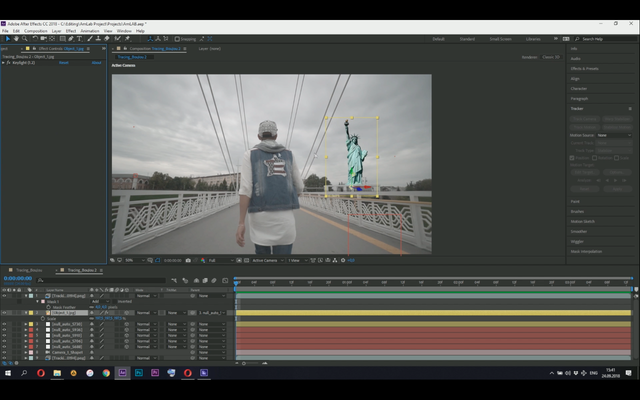Open the Composition menu
Screen dimensions: 640x400
(x=35, y=30)
